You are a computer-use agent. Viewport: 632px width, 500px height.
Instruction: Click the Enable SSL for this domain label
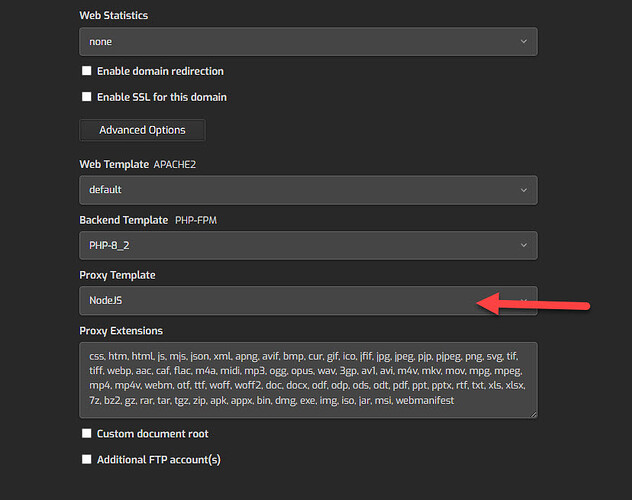pos(162,97)
